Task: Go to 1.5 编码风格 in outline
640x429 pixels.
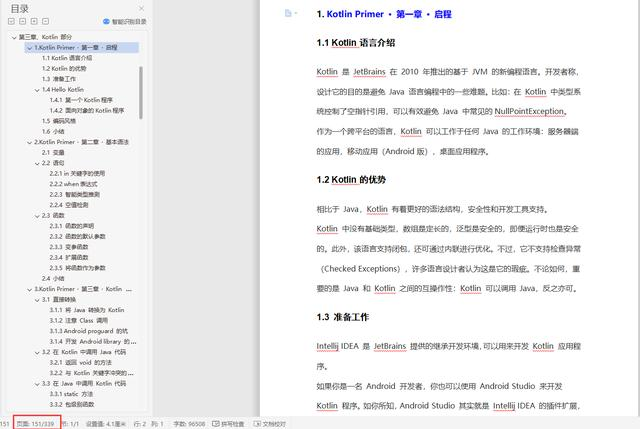Action: coord(59,121)
